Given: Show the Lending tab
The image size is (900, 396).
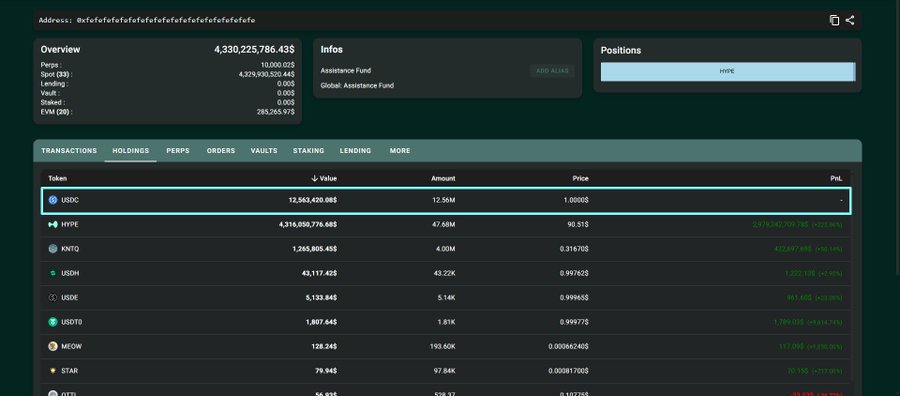Looking at the screenshot, I should [355, 150].
